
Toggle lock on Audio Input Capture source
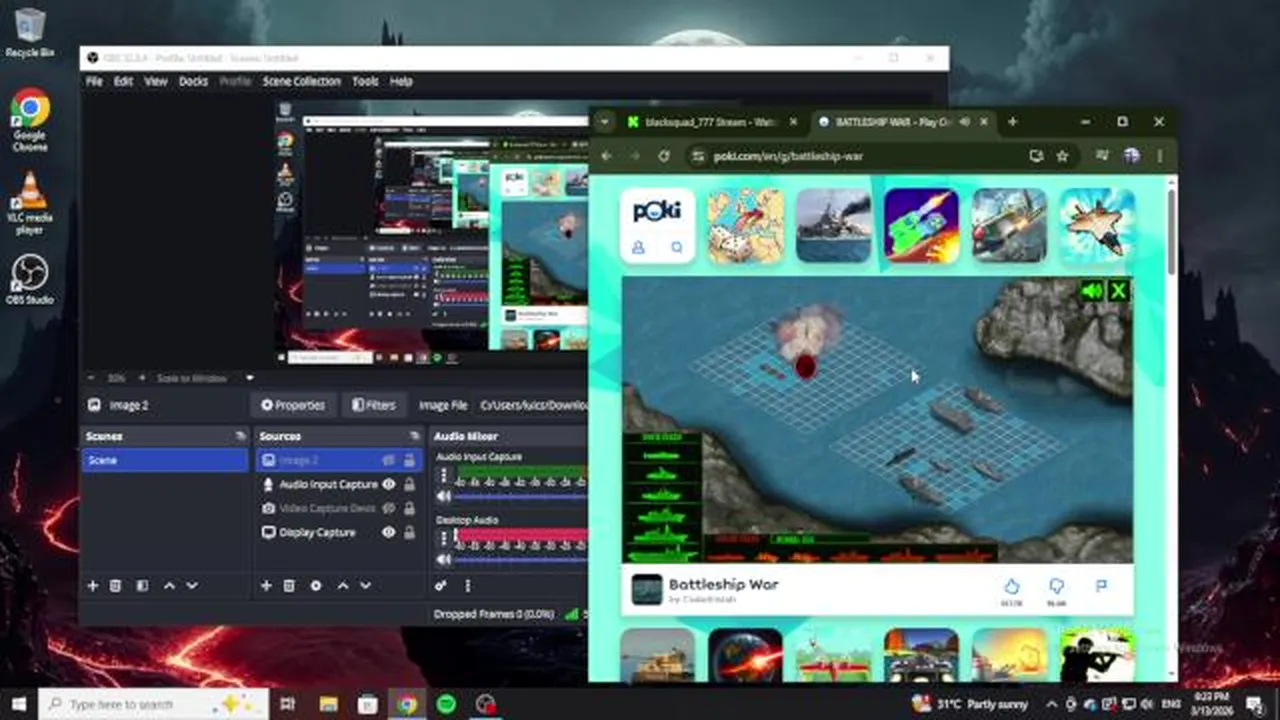click(x=409, y=484)
